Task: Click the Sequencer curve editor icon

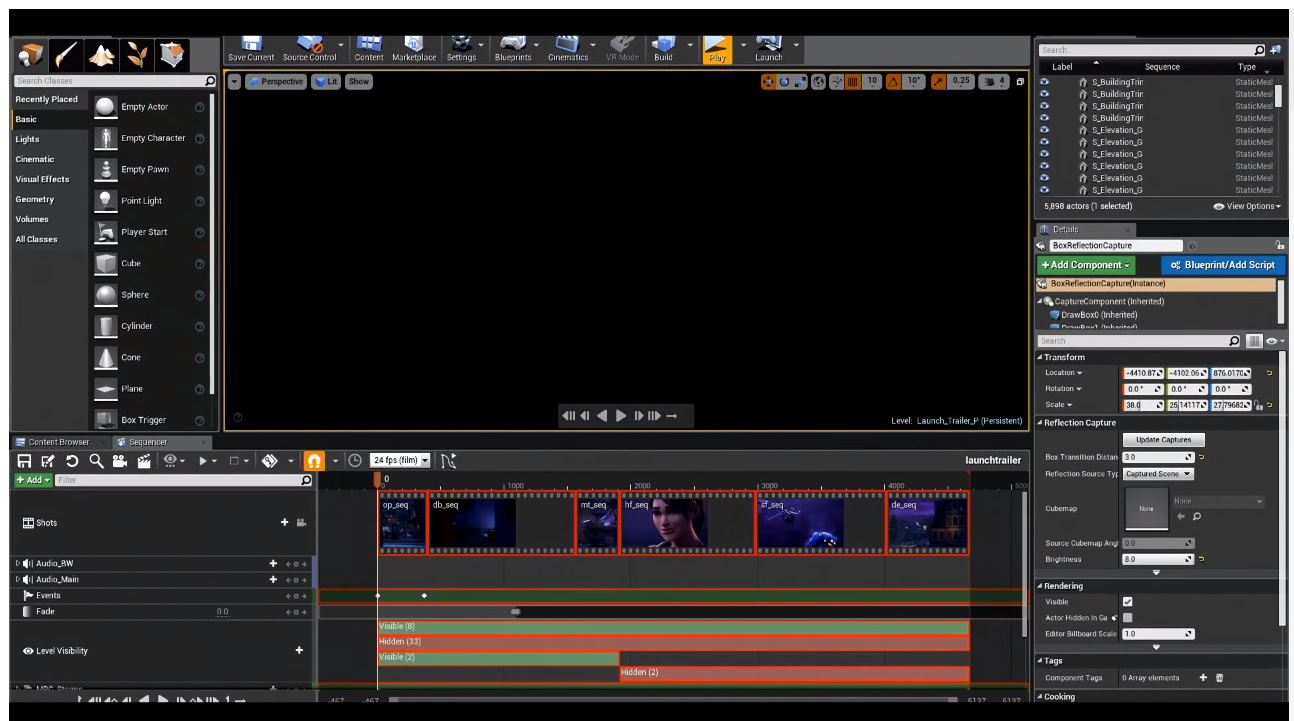Action: coord(448,461)
